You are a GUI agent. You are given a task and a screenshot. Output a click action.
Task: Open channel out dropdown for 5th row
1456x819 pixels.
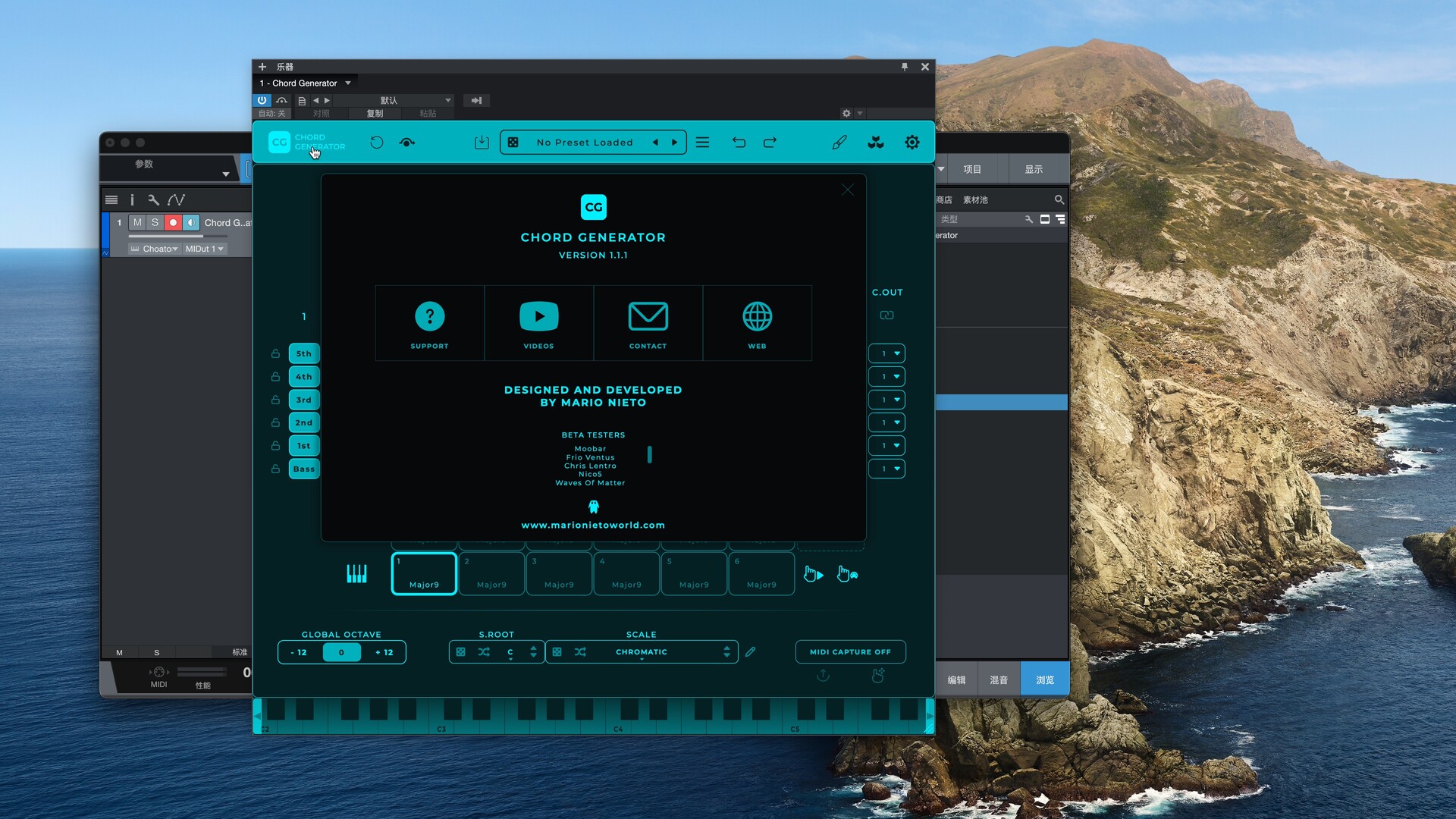(x=886, y=353)
